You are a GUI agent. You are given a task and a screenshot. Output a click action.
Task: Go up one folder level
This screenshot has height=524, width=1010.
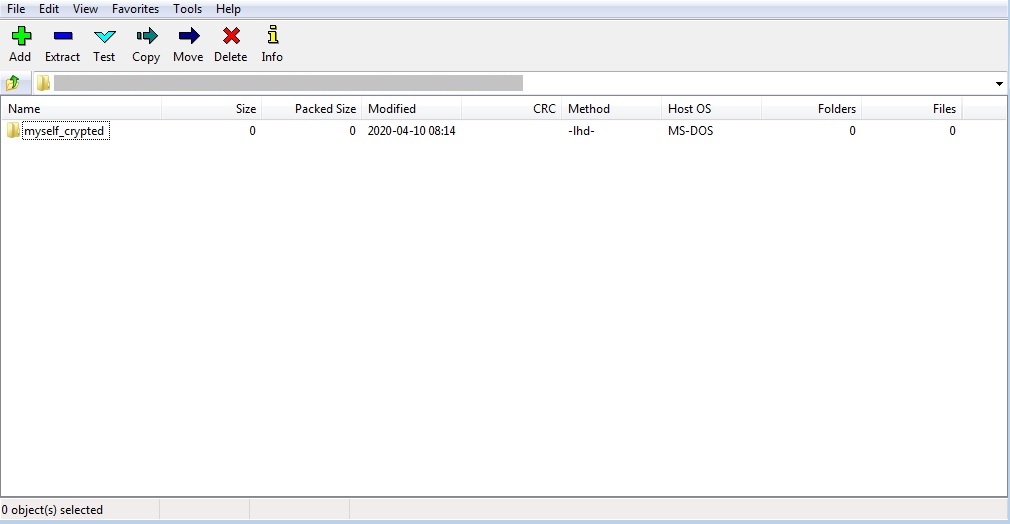pyautogui.click(x=14, y=83)
